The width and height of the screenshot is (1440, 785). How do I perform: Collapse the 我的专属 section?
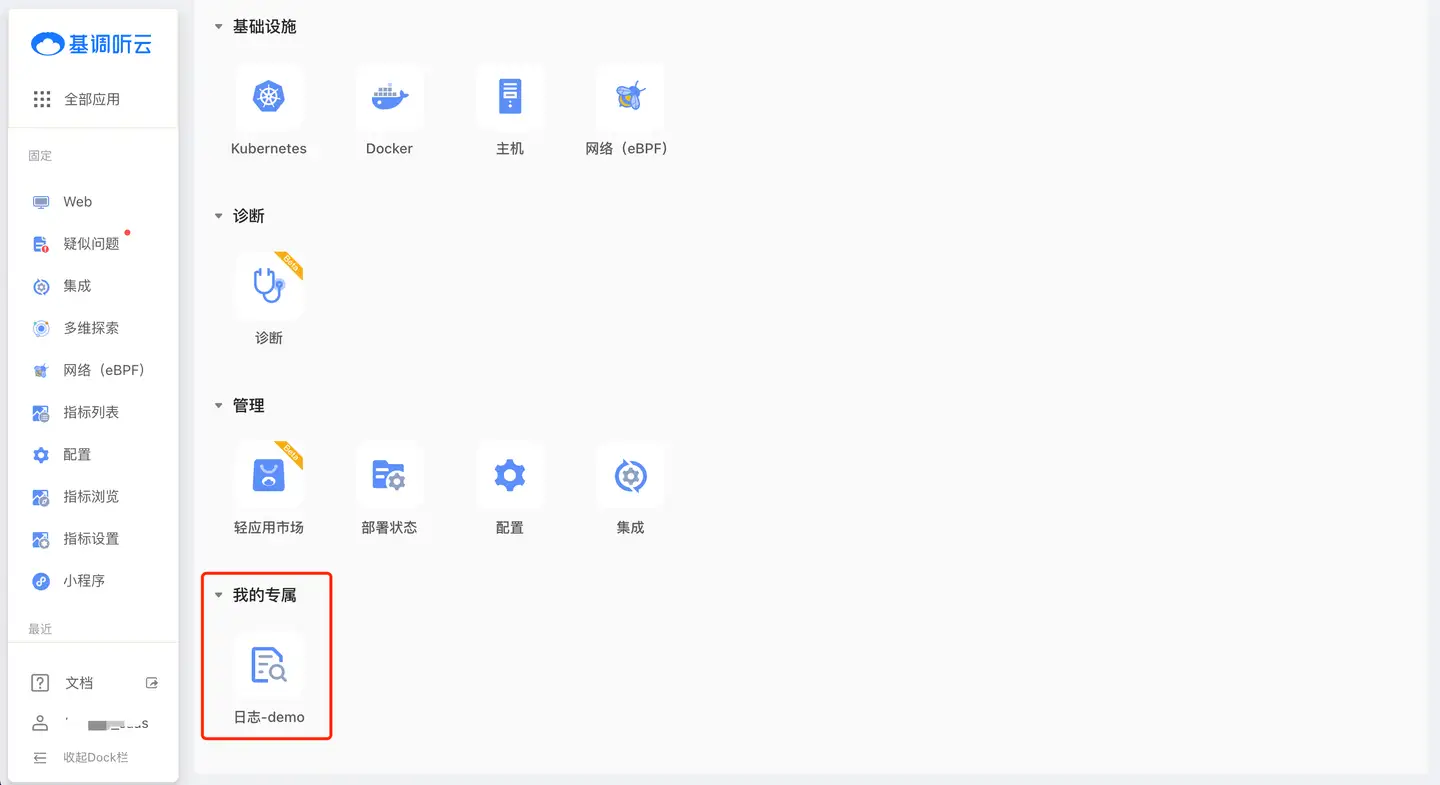click(x=219, y=595)
